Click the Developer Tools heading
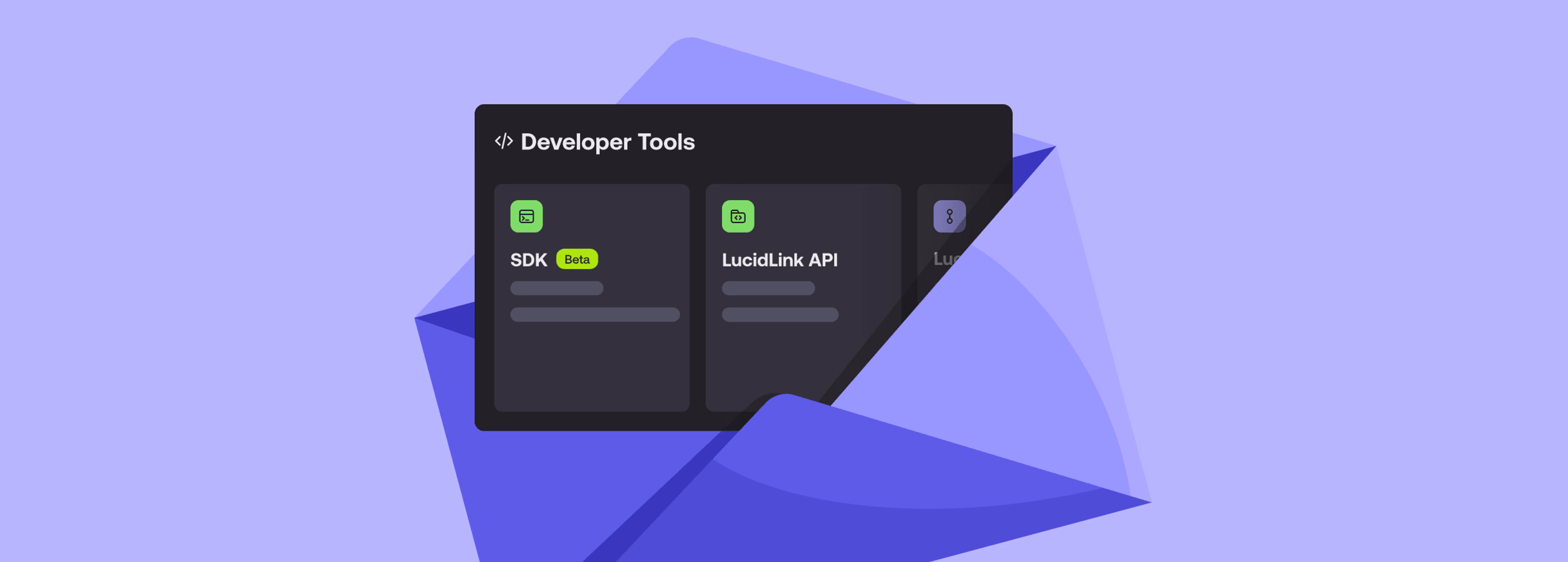1568x562 pixels. (608, 142)
